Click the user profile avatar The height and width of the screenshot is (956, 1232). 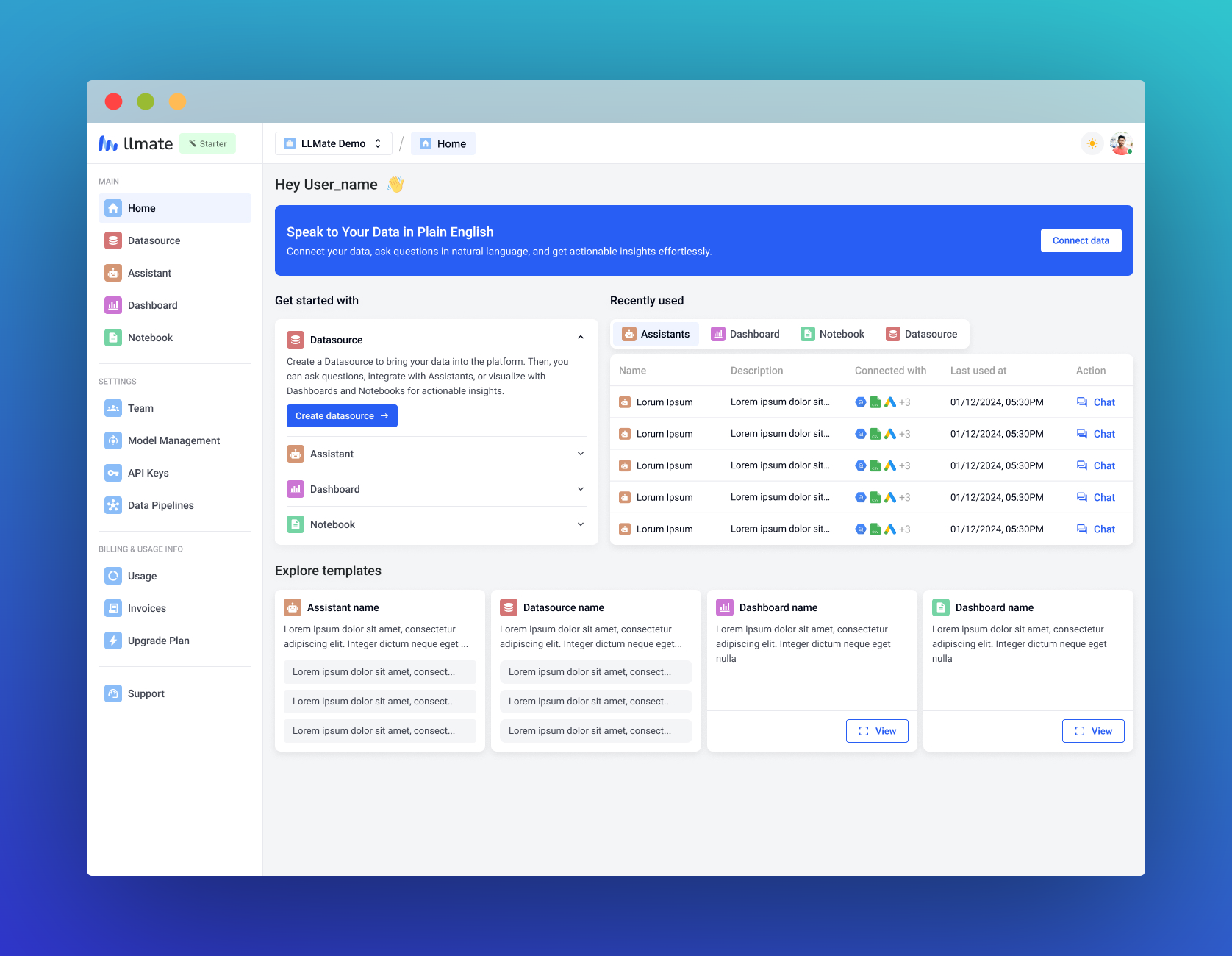1120,143
